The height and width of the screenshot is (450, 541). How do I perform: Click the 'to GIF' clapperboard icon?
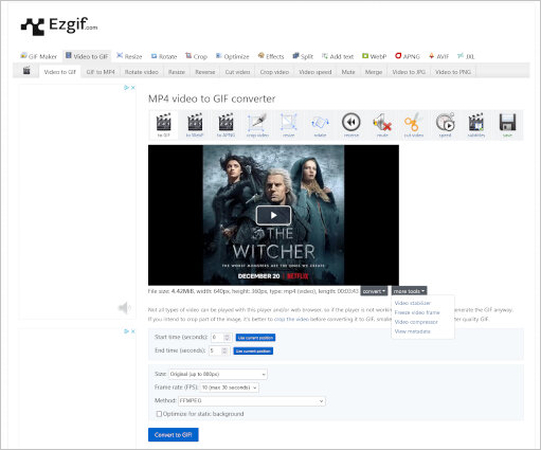click(x=164, y=125)
